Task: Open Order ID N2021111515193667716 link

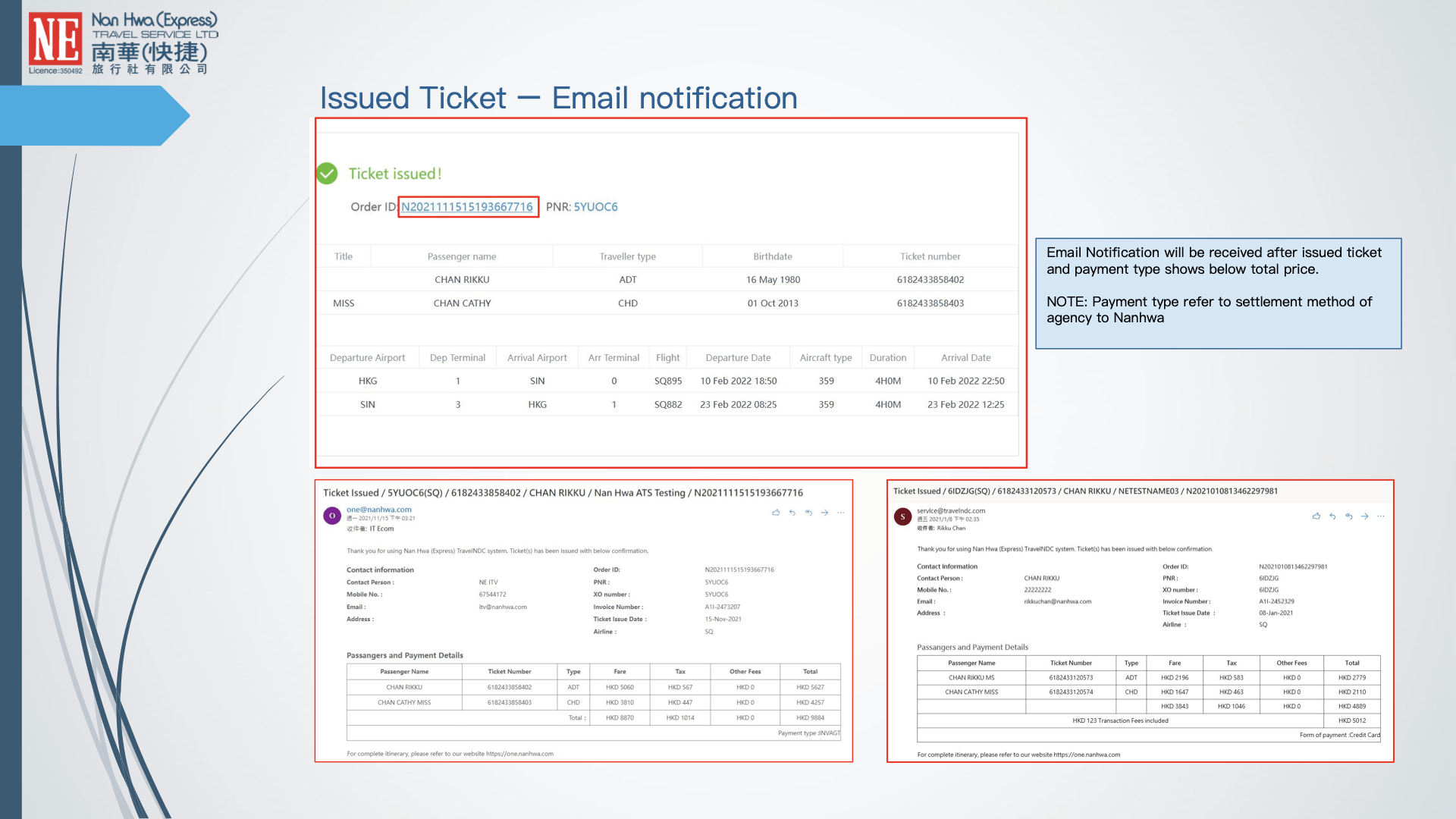Action: 467,207
